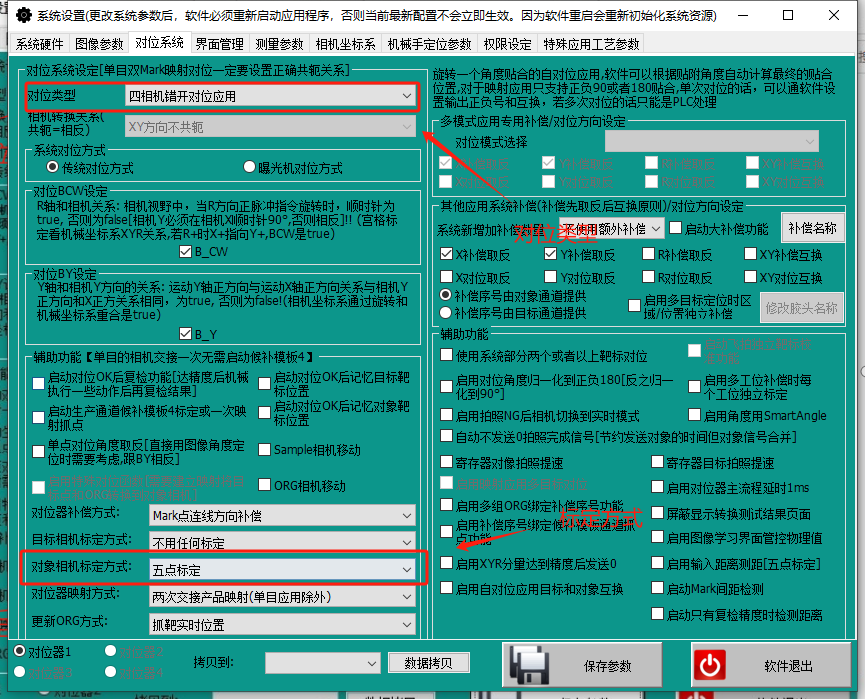Open the 相机坐标系 tab
Viewport: 865px width, 699px height.
pyautogui.click(x=345, y=44)
